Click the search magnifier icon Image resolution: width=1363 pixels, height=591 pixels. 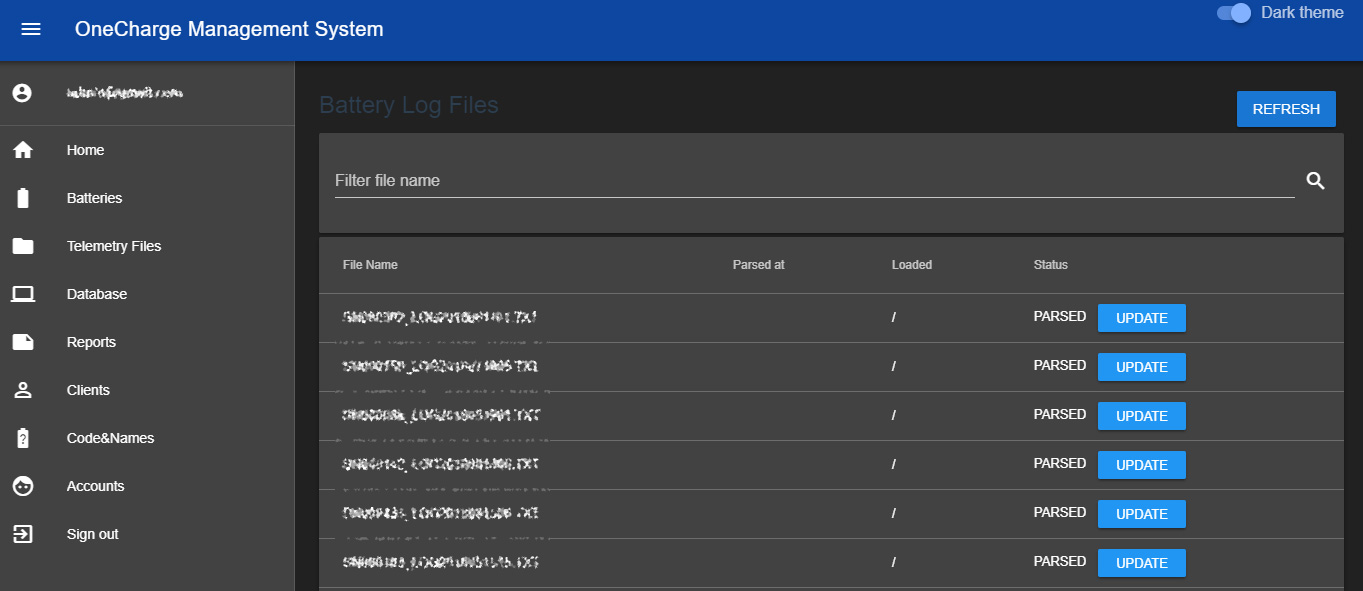coord(1316,181)
